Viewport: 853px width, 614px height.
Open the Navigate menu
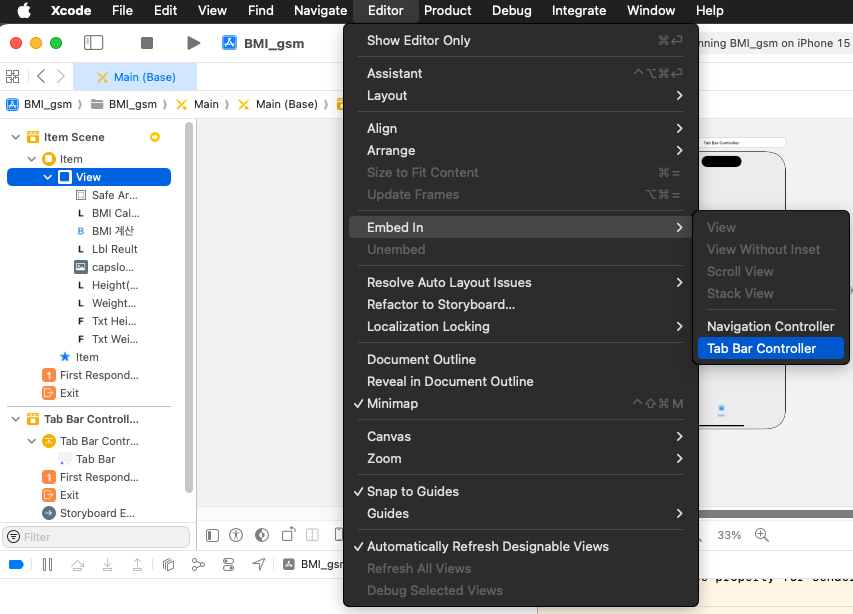(320, 10)
